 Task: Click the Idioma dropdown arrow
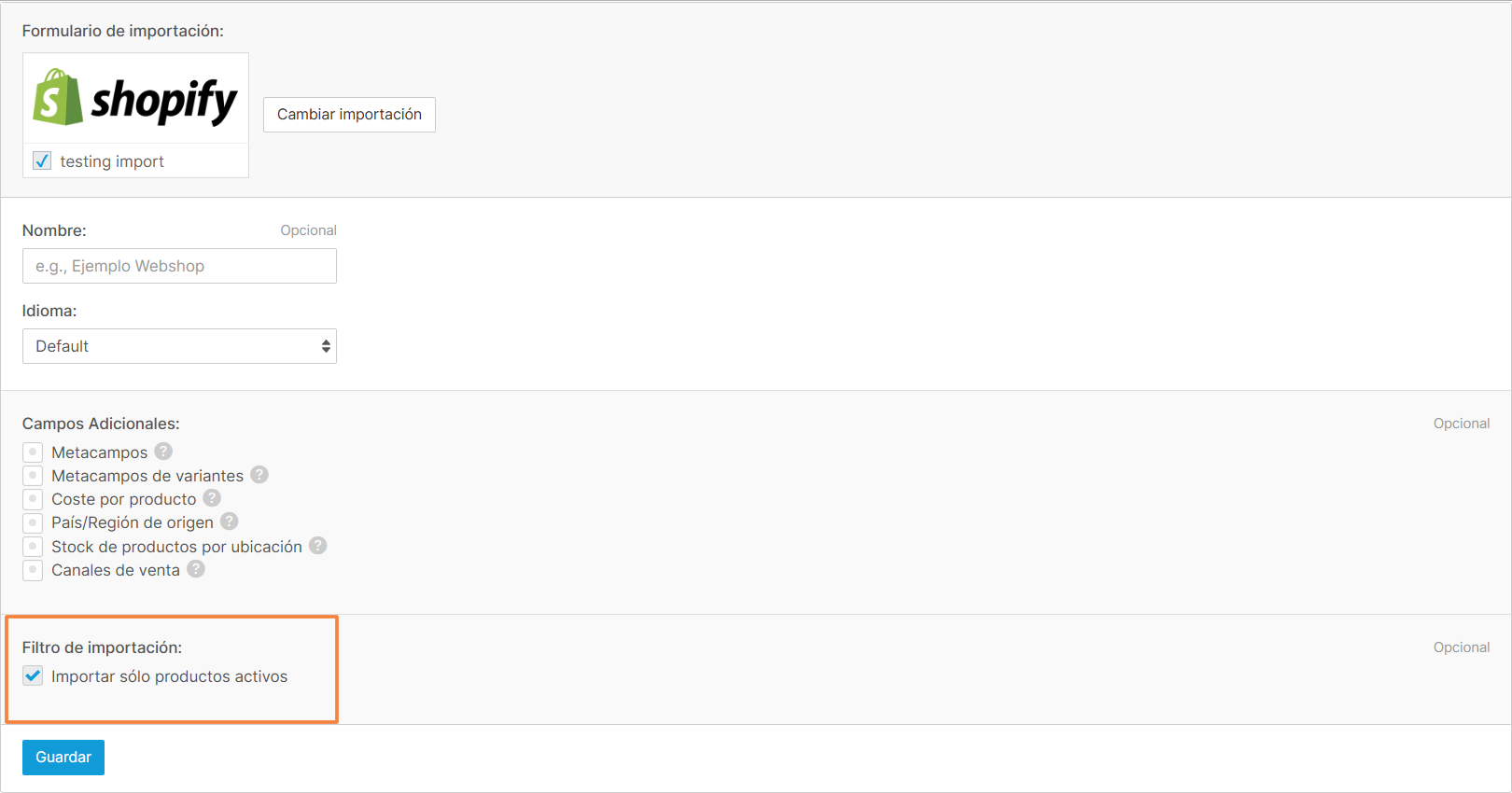click(326, 346)
